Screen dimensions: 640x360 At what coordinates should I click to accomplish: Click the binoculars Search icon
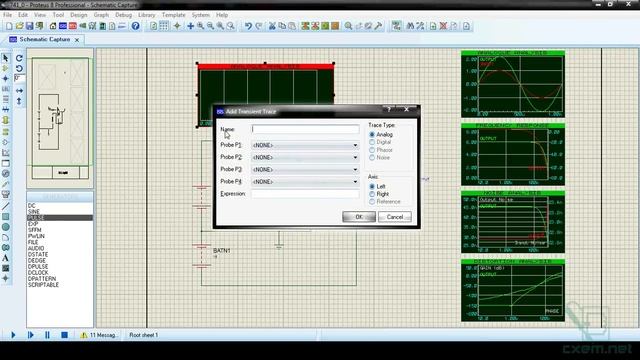(x=410, y=26)
